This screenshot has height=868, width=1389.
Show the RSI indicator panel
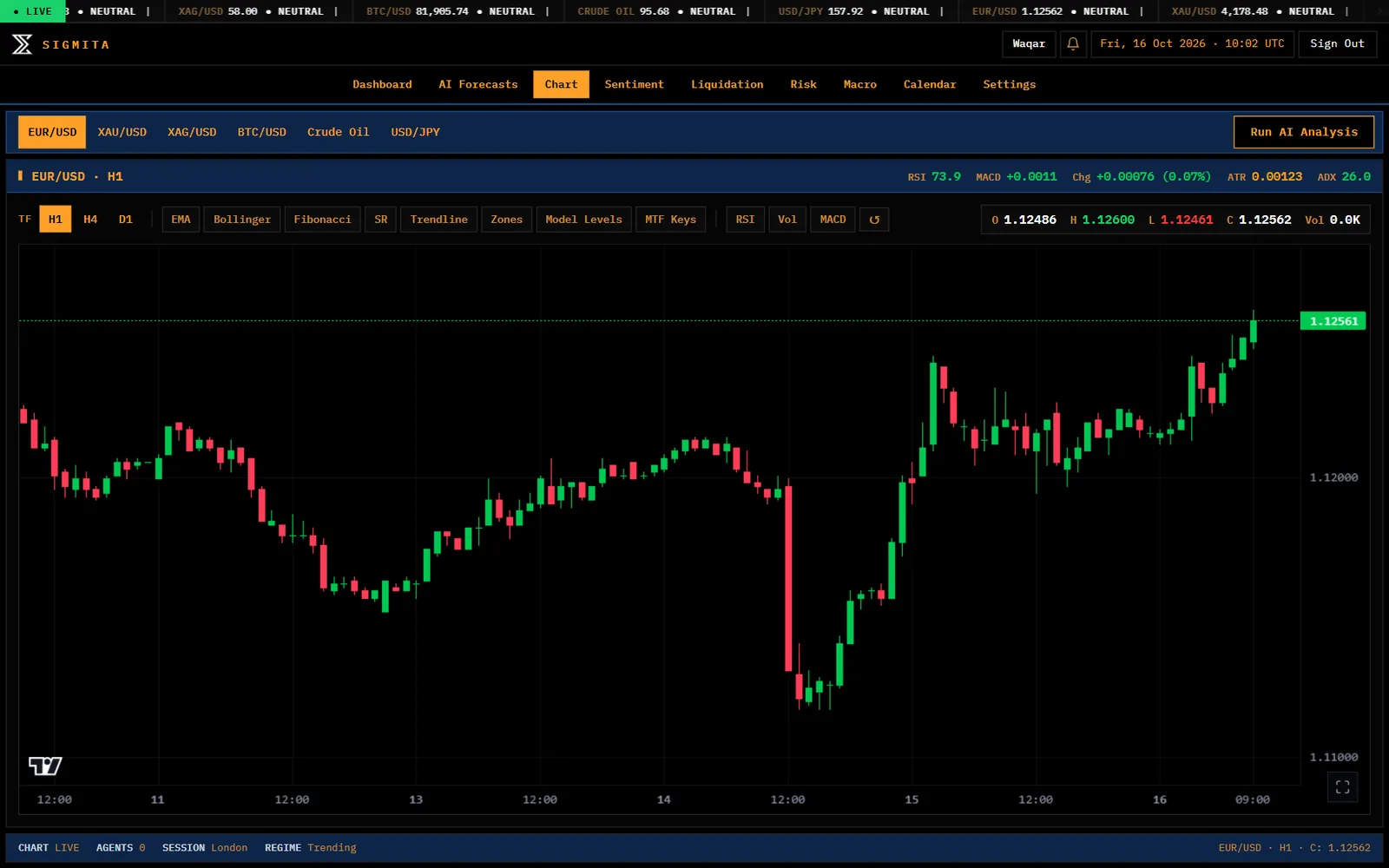(745, 220)
